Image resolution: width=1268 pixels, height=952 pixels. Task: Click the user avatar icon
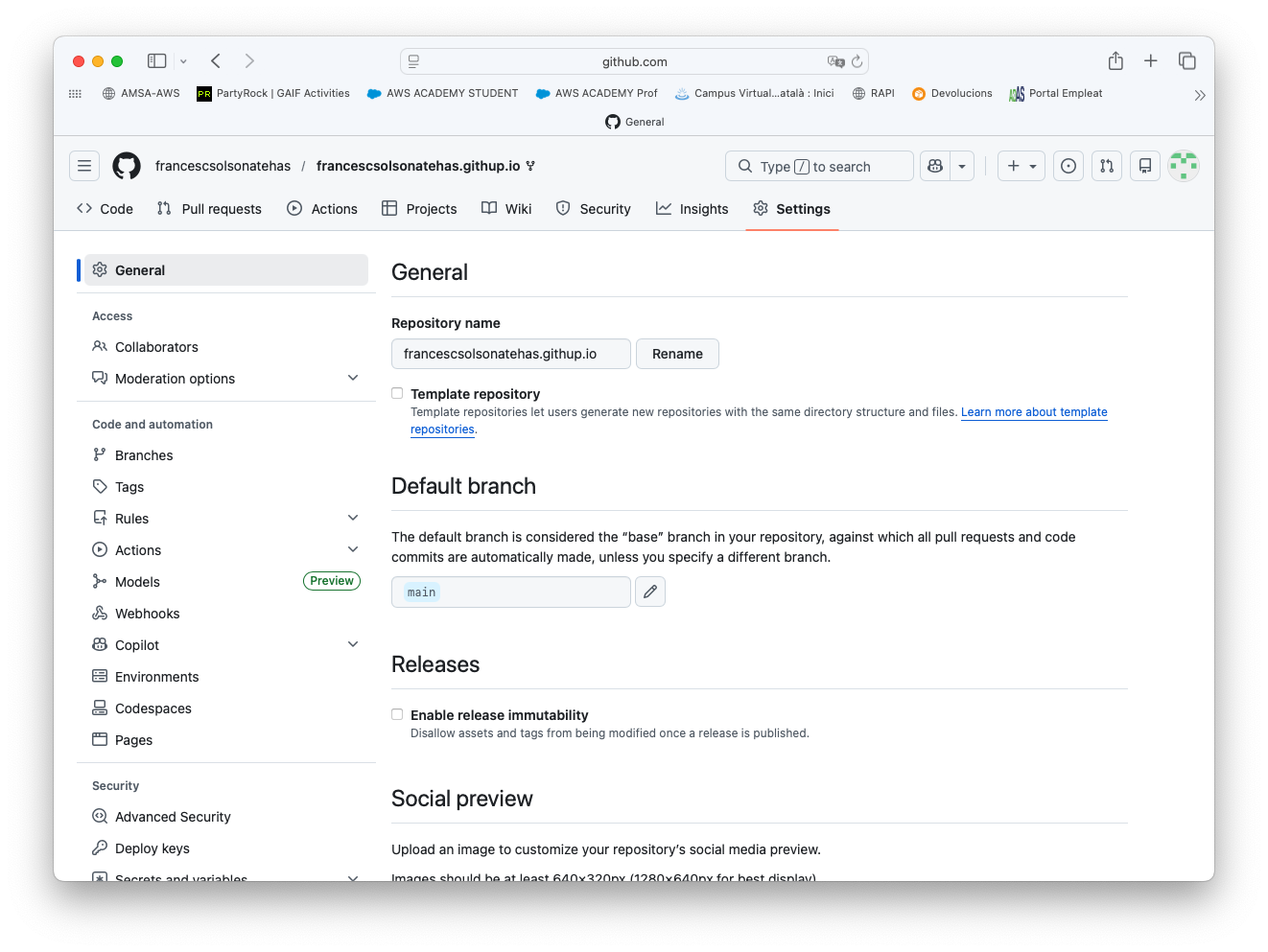point(1184,166)
